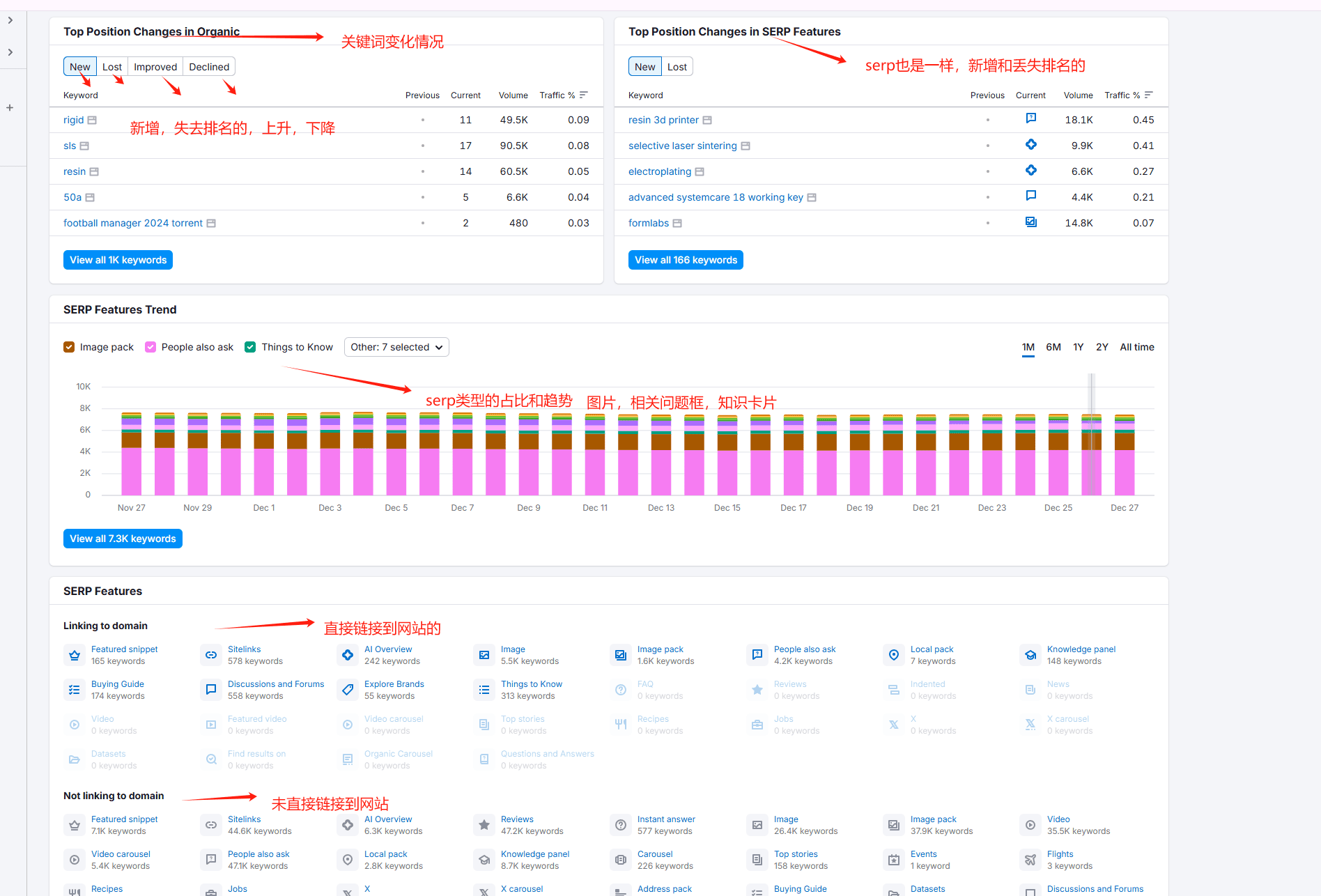Click Discussions and Forums icon with 558 keywords
Image resolution: width=1321 pixels, height=896 pixels.
[x=211, y=690]
